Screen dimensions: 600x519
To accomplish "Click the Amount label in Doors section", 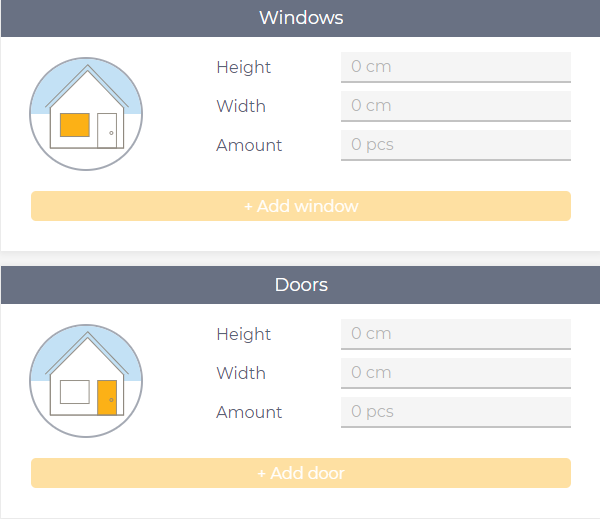I will click(x=249, y=412).
